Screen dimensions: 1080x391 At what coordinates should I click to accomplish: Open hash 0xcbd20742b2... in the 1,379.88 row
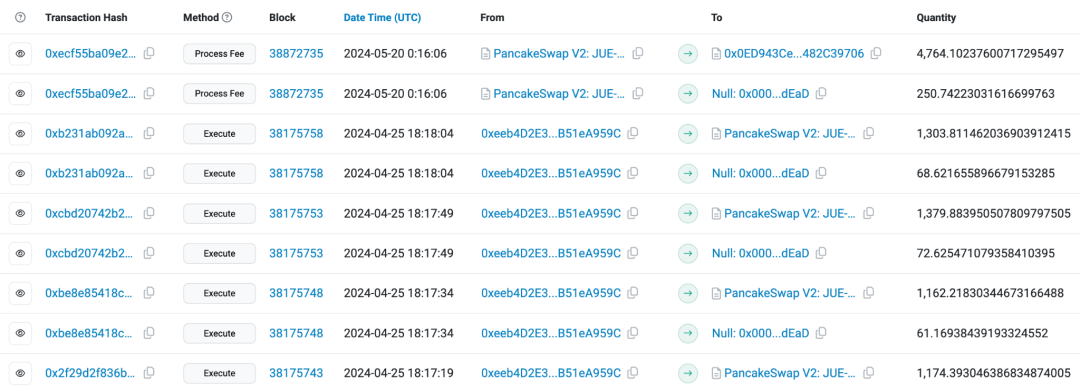click(90, 213)
